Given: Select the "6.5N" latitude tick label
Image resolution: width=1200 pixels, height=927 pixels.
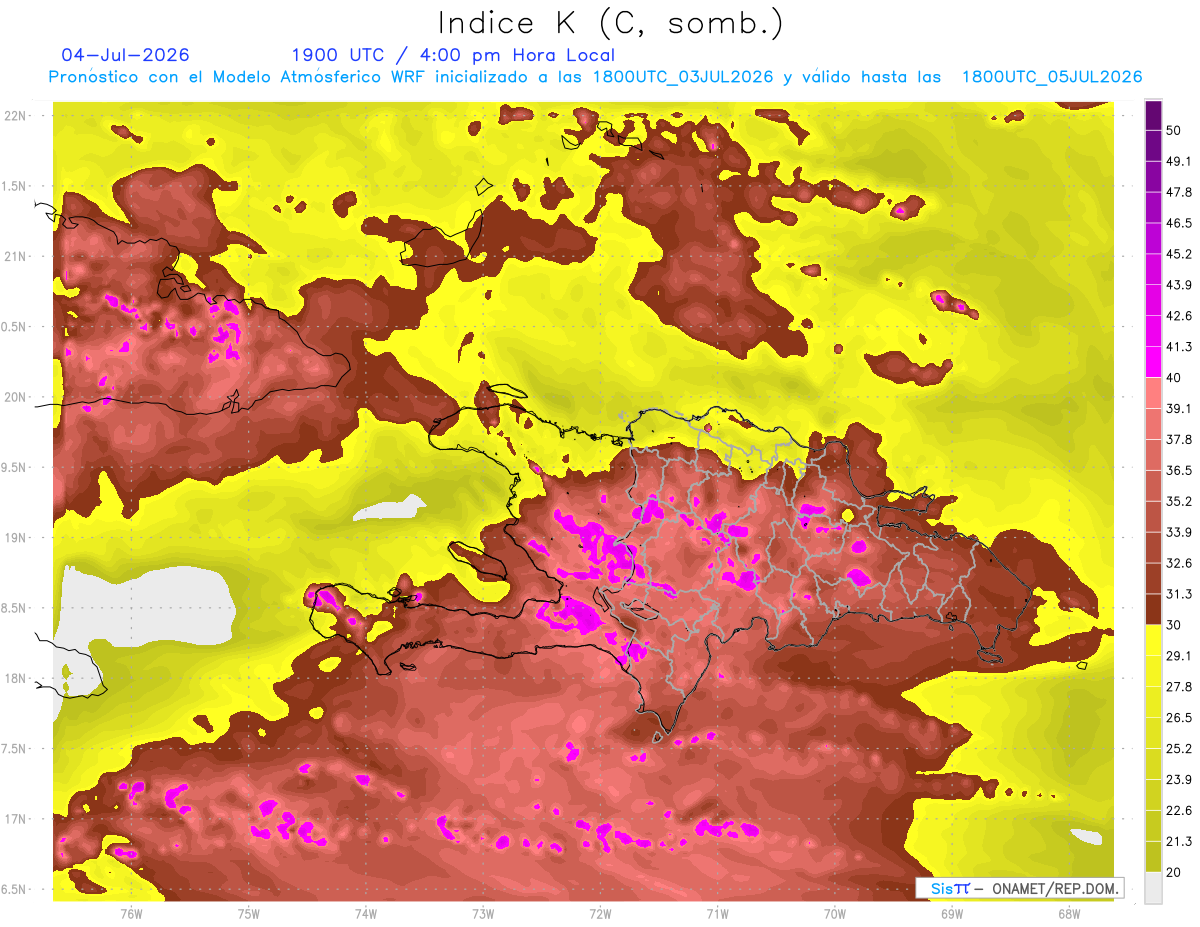Looking at the screenshot, I should click(15, 890).
